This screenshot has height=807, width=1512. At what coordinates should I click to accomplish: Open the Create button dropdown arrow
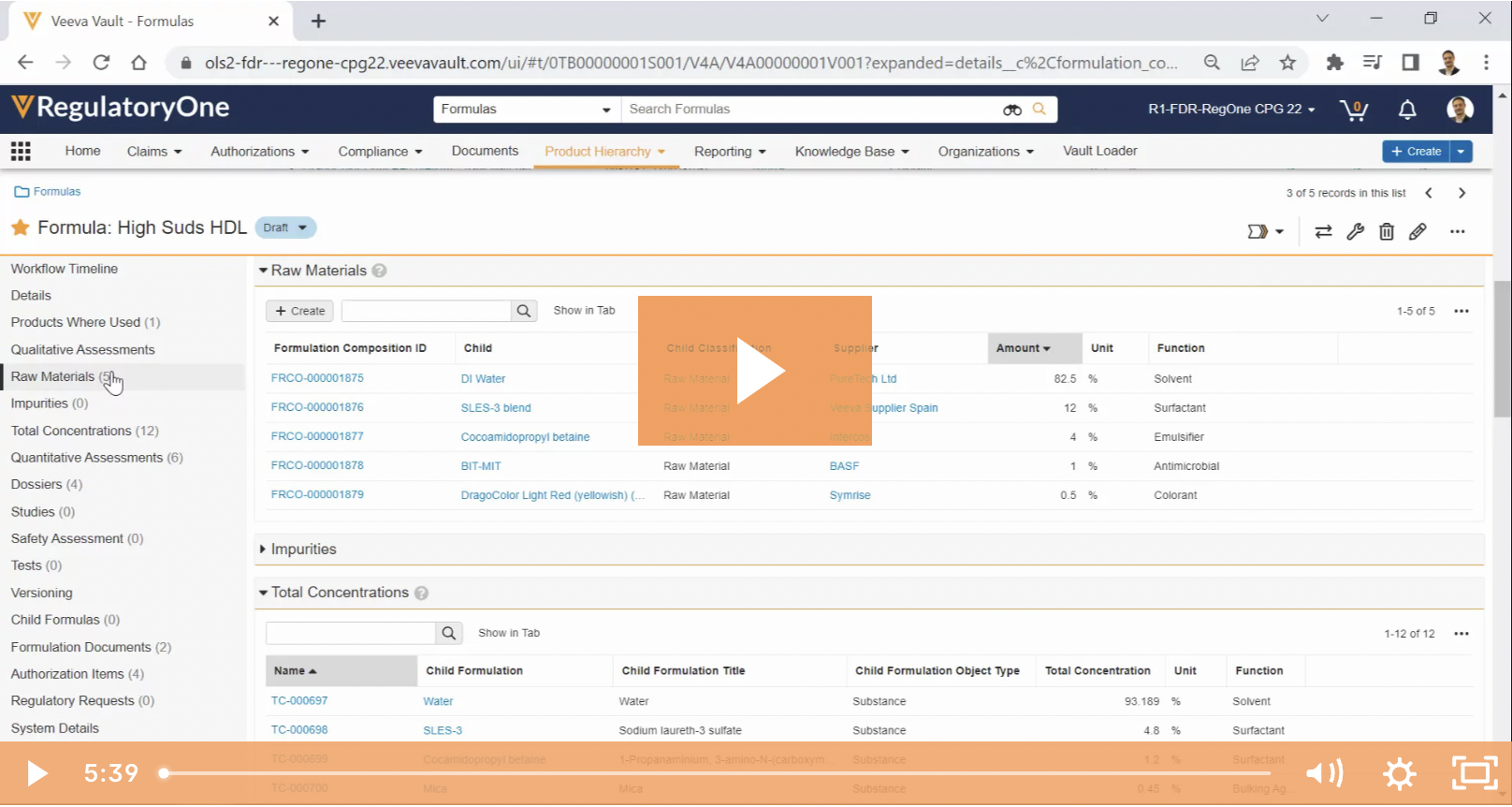[x=1461, y=152]
